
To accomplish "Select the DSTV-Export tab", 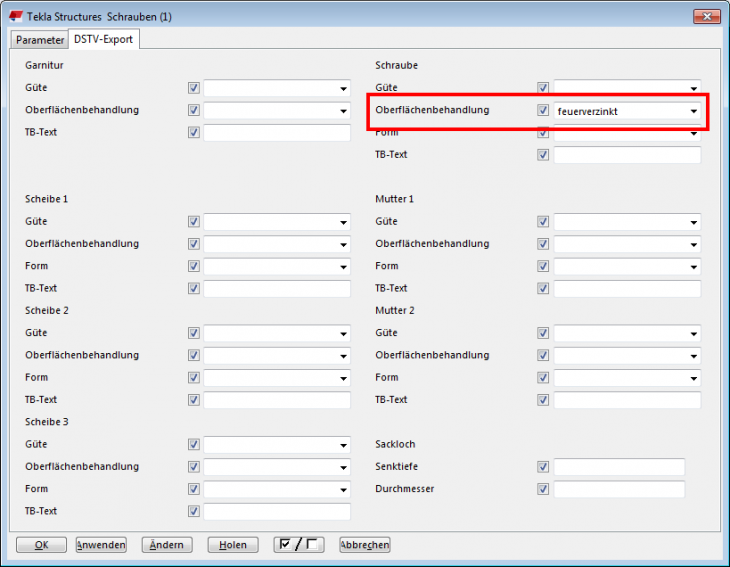I will 103,40.
